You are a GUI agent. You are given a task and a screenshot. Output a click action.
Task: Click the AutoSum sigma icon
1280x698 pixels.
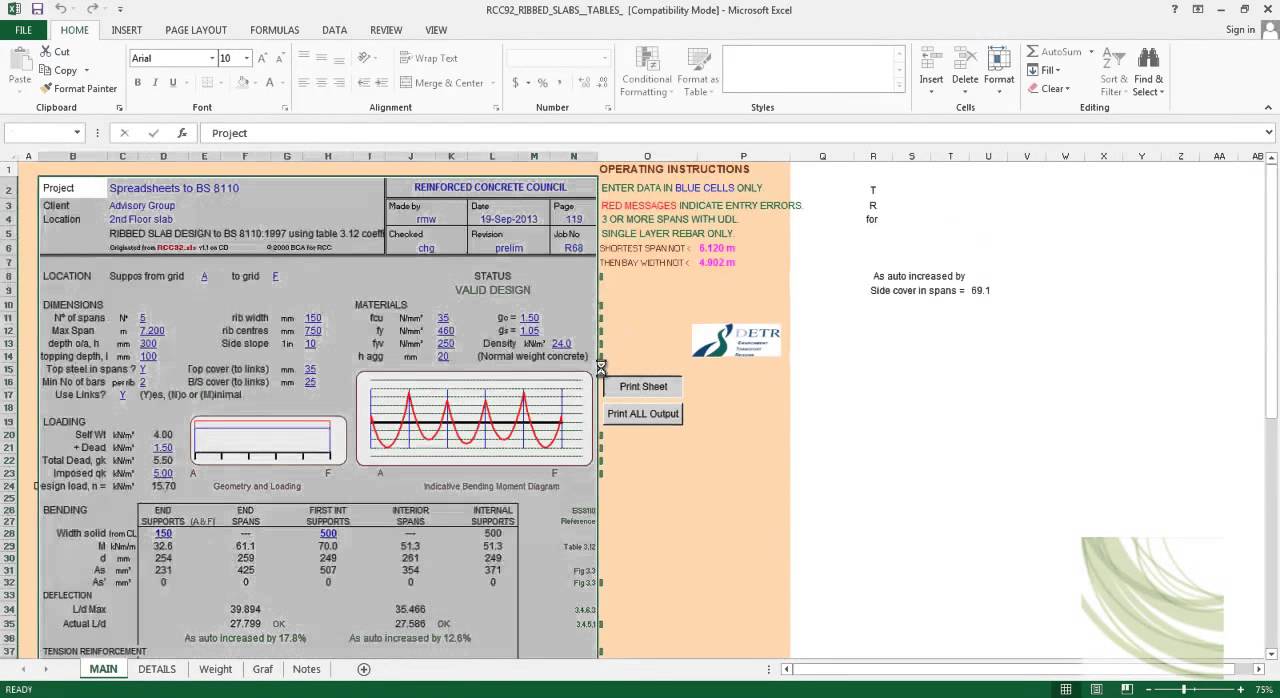click(x=1032, y=52)
